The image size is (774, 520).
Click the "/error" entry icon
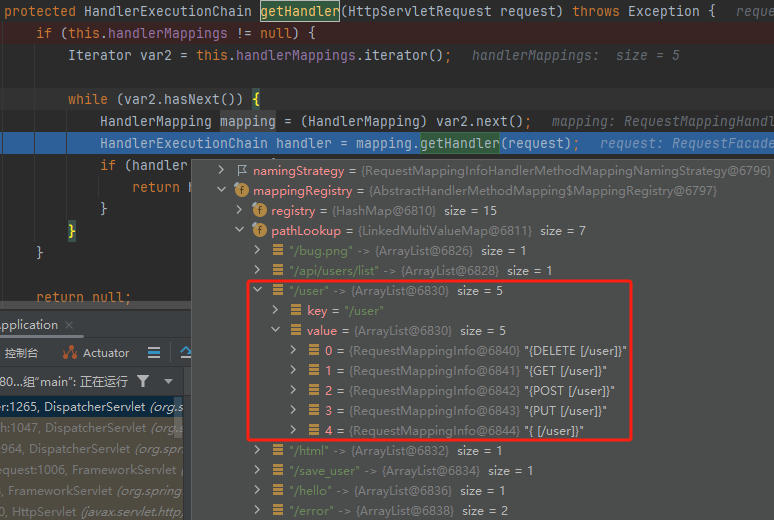pyautogui.click(x=278, y=510)
